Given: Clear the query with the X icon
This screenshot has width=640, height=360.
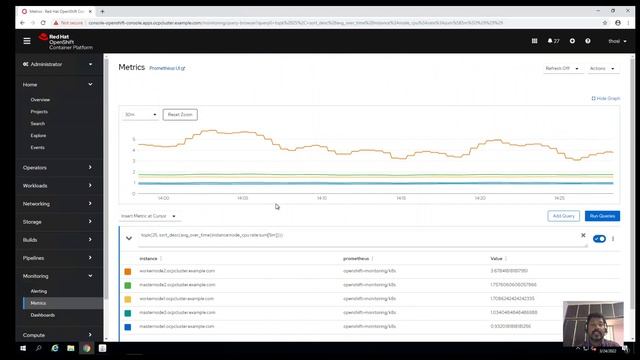Looking at the screenshot, I should pyautogui.click(x=583, y=236).
